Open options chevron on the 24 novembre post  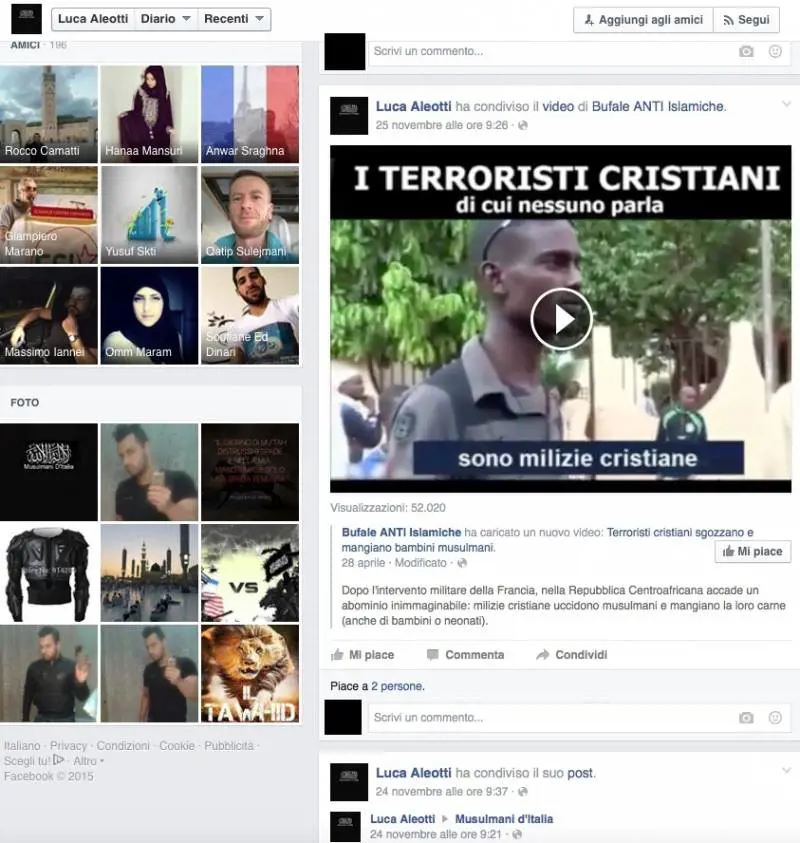[786, 770]
